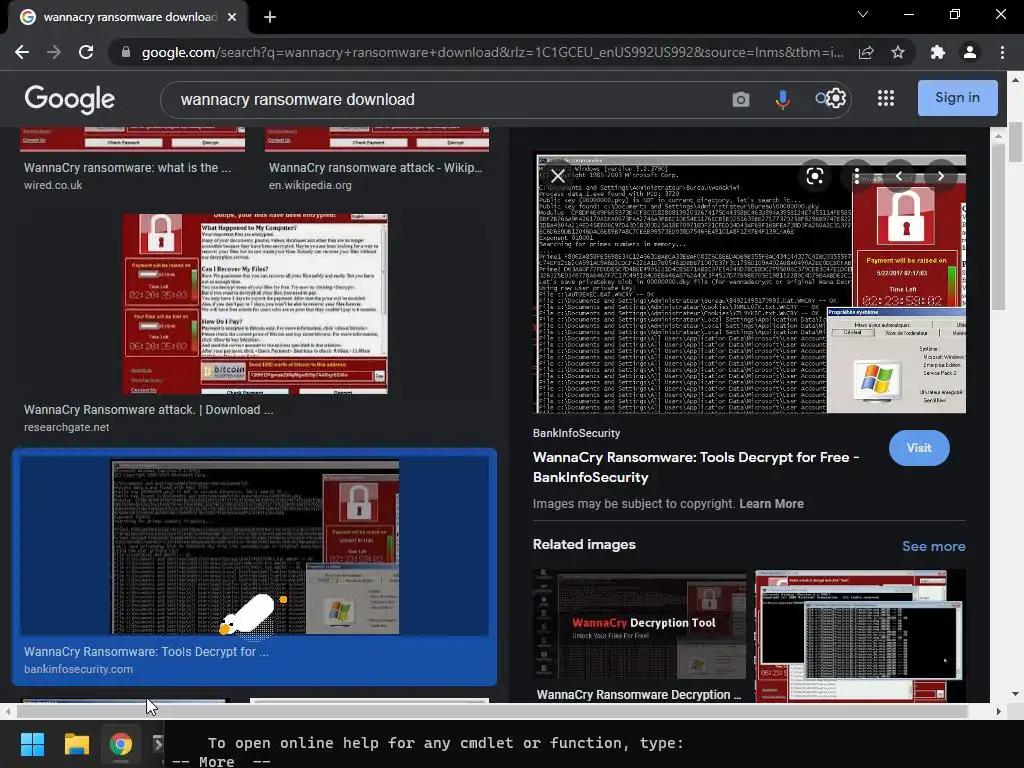Click WannaCry Ransomware attack Download caption

pyautogui.click(x=148, y=409)
